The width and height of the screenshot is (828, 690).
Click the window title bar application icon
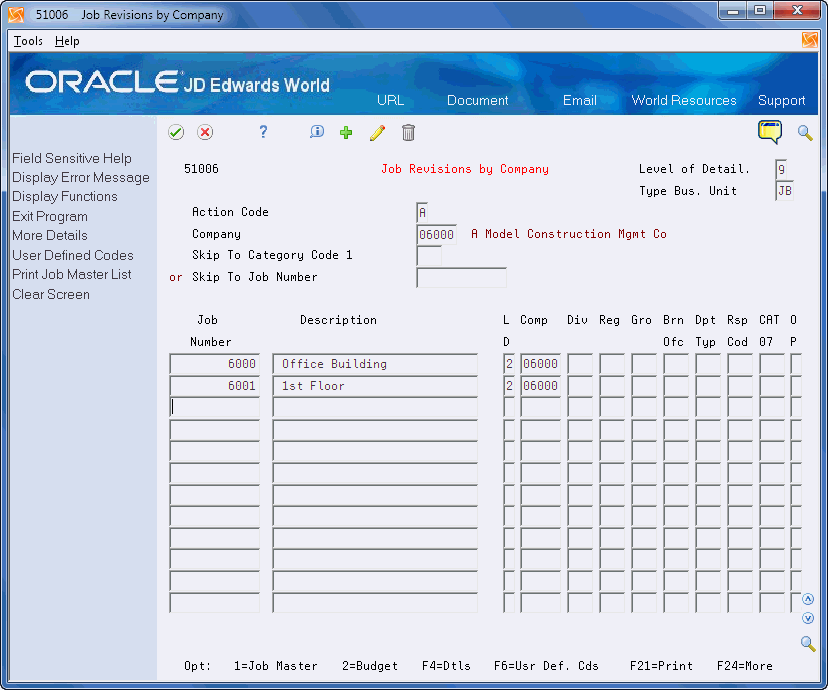coord(16,15)
